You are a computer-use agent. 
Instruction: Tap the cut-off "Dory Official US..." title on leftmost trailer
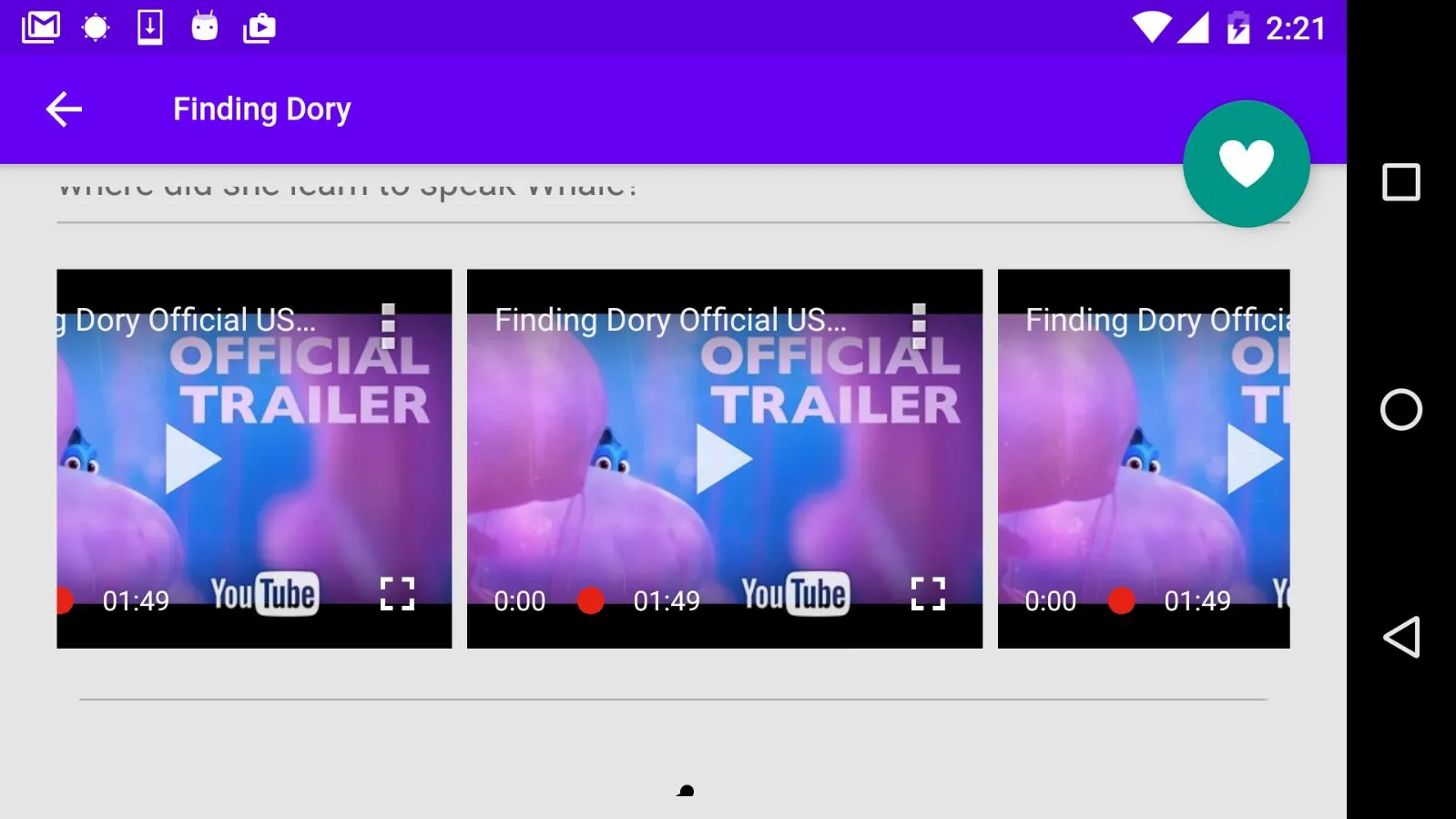[187, 321]
